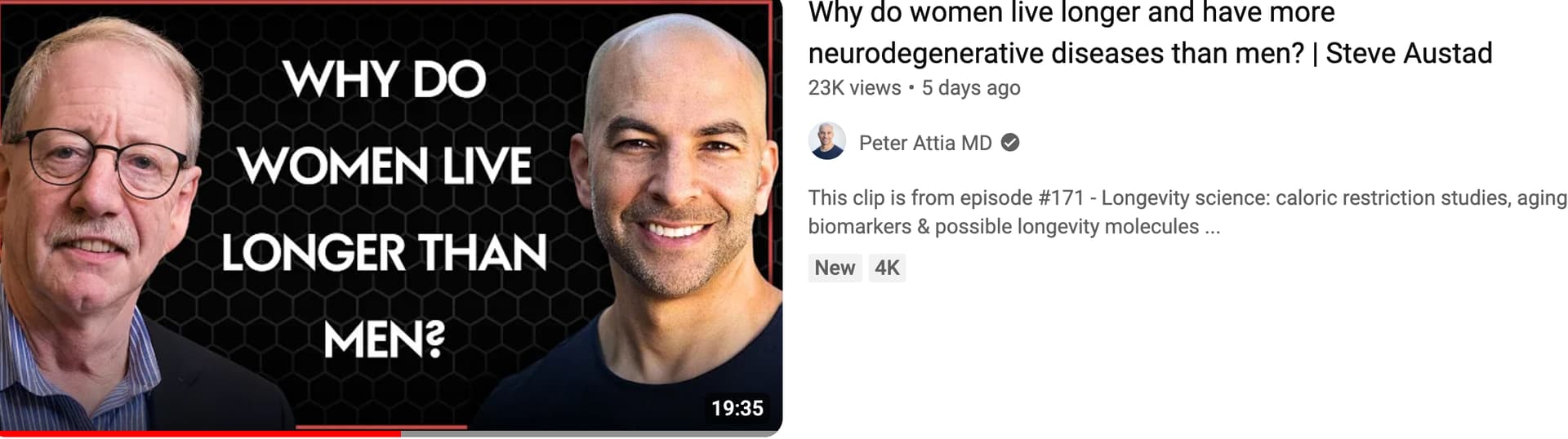Click the New badge
The image size is (1568, 439).
tap(835, 268)
